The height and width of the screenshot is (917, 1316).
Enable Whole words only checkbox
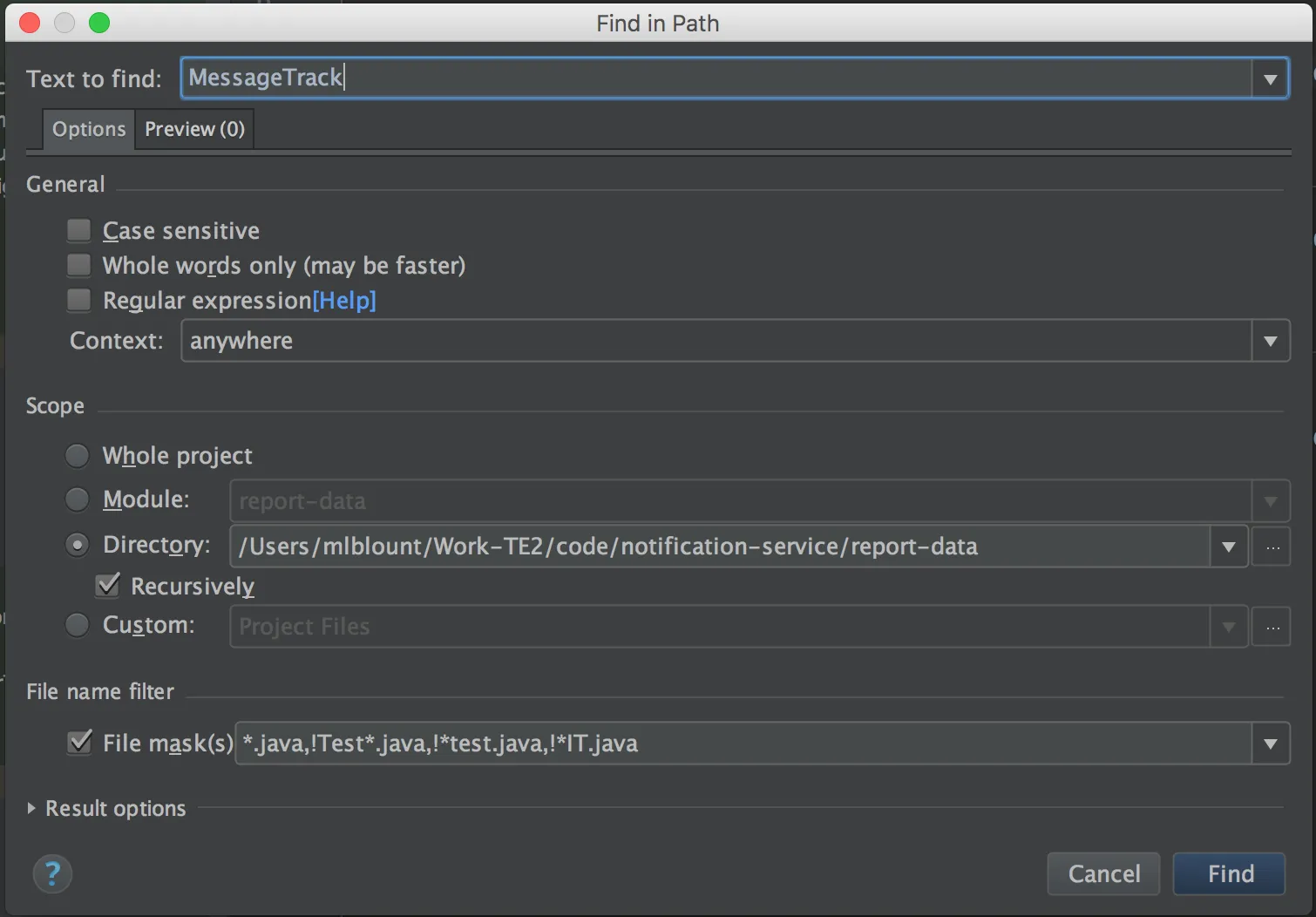[79, 265]
